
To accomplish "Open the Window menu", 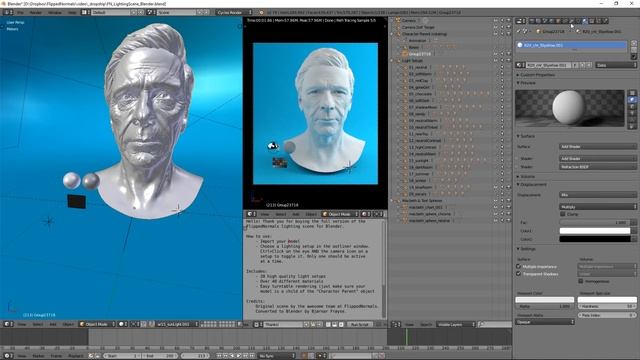I will [55, 13].
